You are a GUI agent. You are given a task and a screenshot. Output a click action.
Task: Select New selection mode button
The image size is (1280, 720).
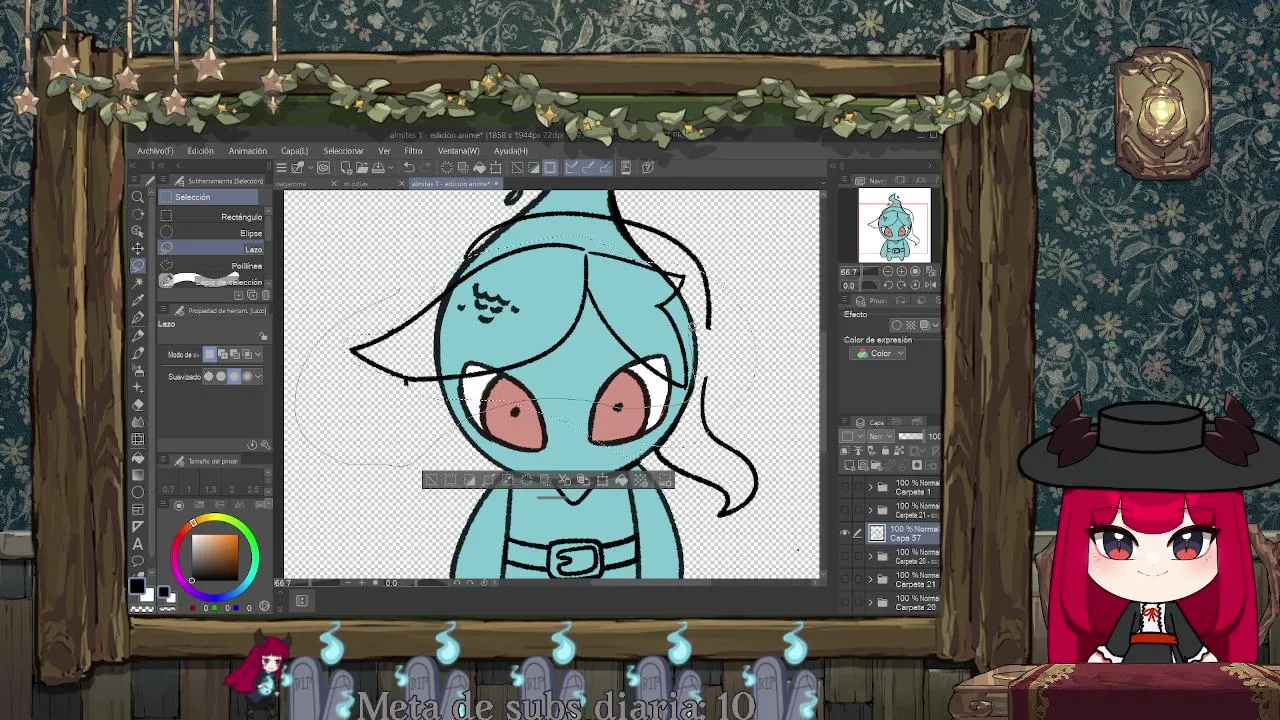tap(210, 354)
